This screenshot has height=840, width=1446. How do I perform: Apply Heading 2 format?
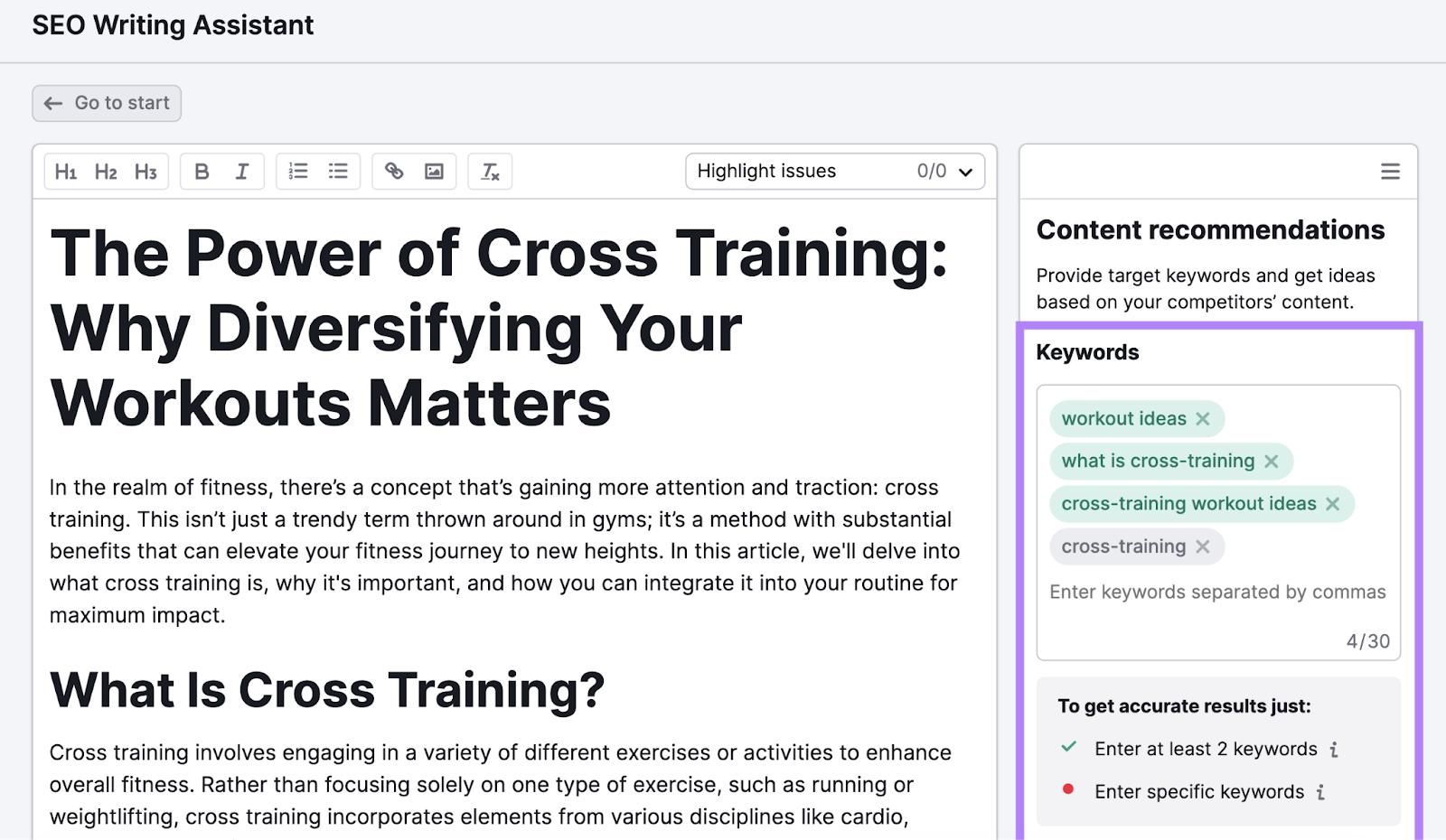[106, 172]
